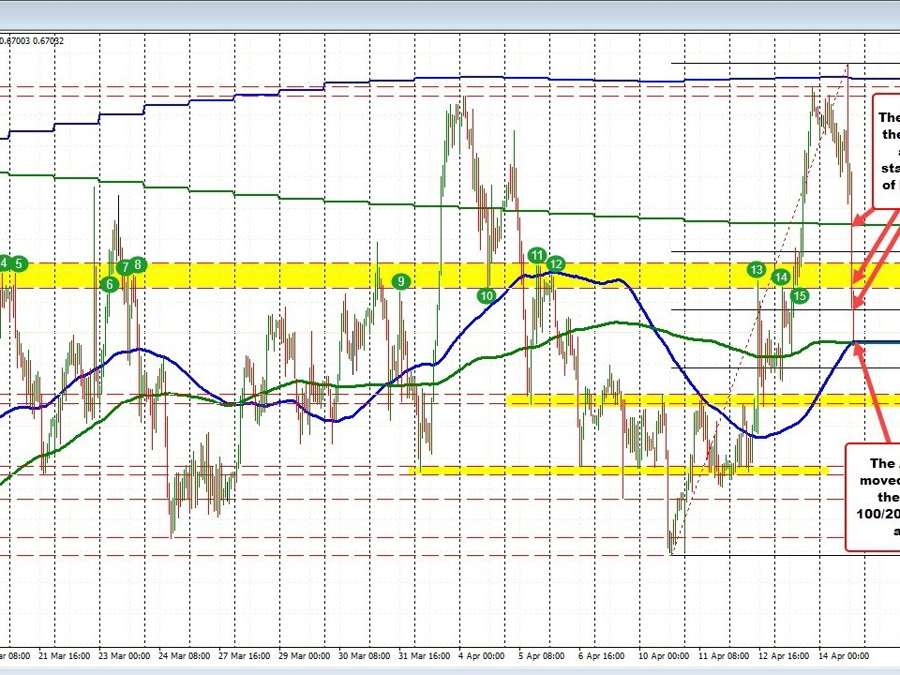Click the green circle marker numbered 9

coord(402,282)
